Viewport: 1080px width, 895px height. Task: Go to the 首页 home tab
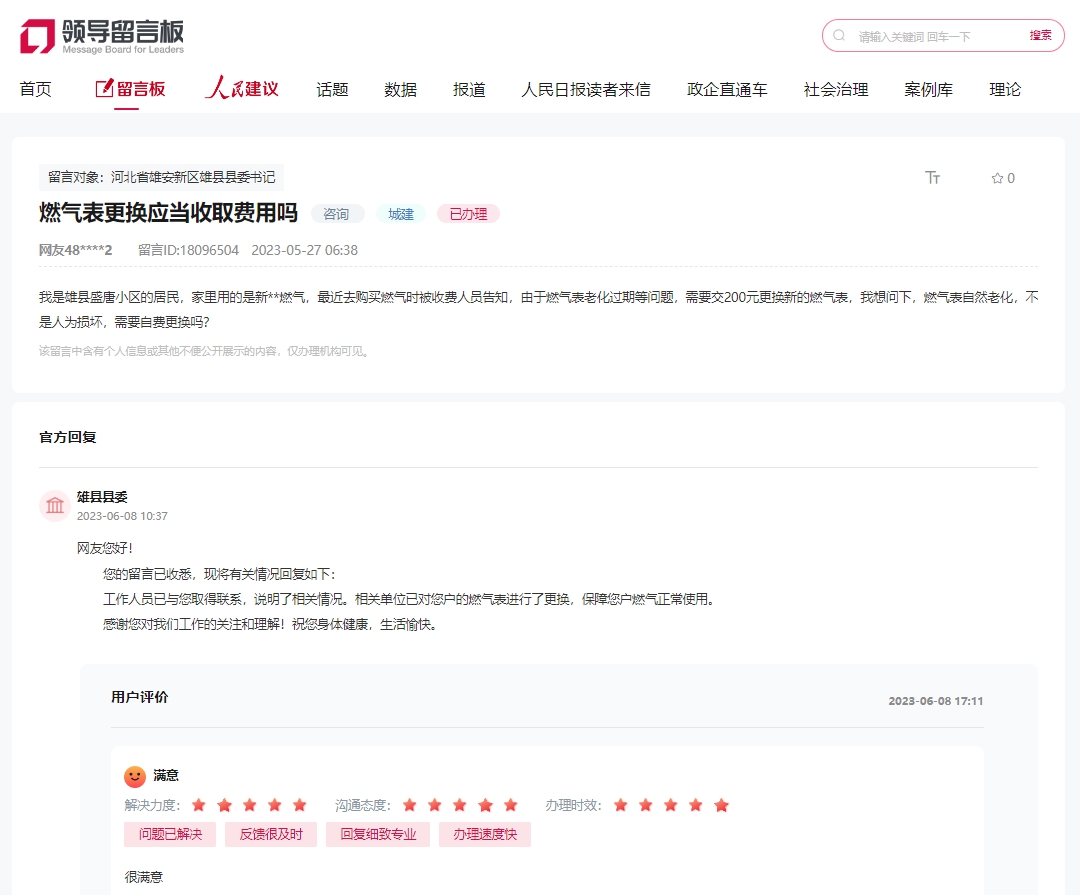pyautogui.click(x=36, y=89)
